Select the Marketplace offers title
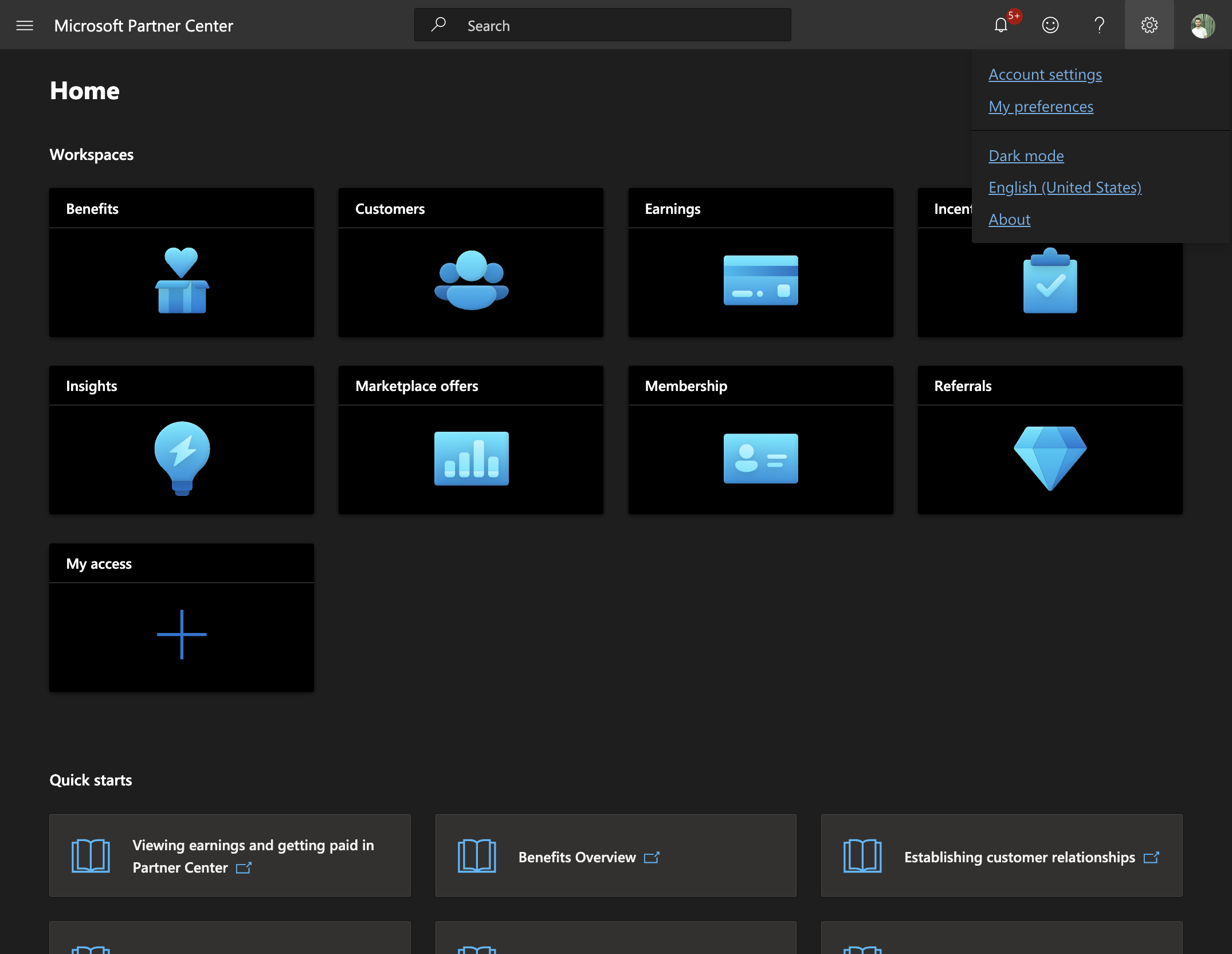Viewport: 1232px width, 954px height. click(x=417, y=386)
